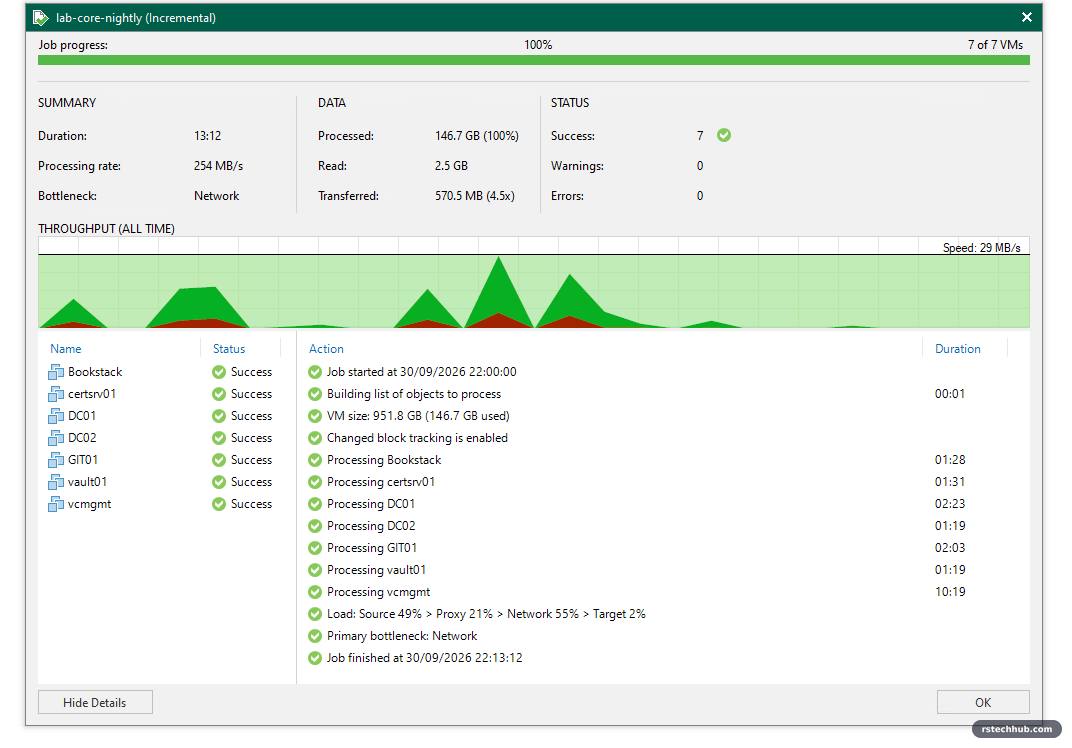Sort VM list by Status column header
Screen dimensions: 1072x748
point(229,349)
